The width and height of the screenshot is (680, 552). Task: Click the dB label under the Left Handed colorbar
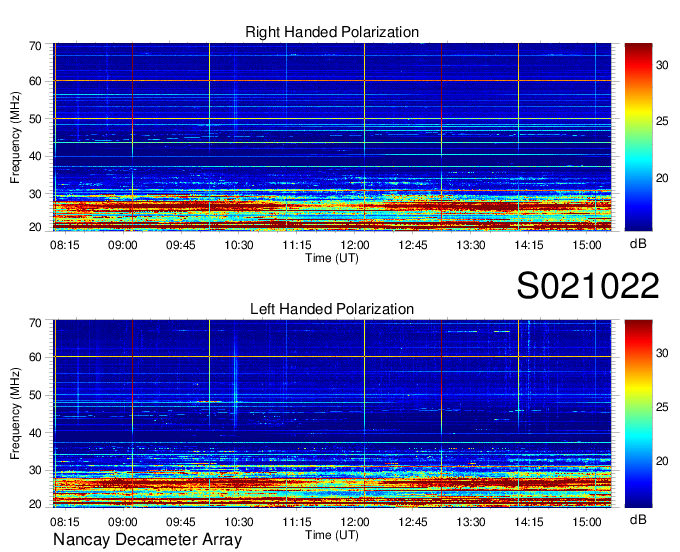click(638, 519)
